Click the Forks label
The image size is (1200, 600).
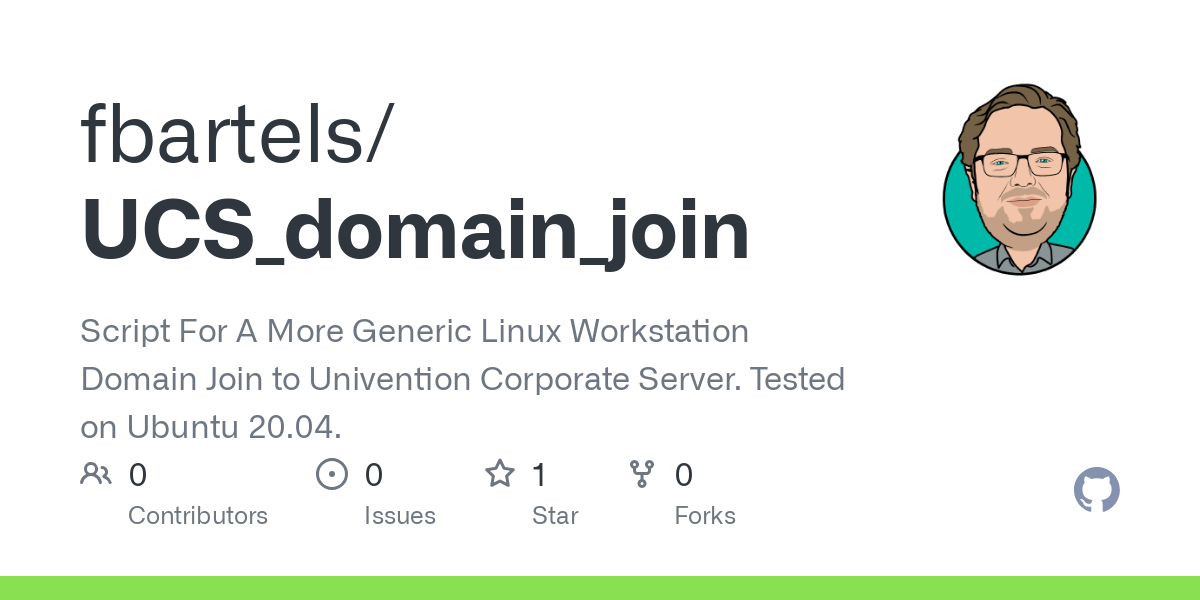point(705,516)
